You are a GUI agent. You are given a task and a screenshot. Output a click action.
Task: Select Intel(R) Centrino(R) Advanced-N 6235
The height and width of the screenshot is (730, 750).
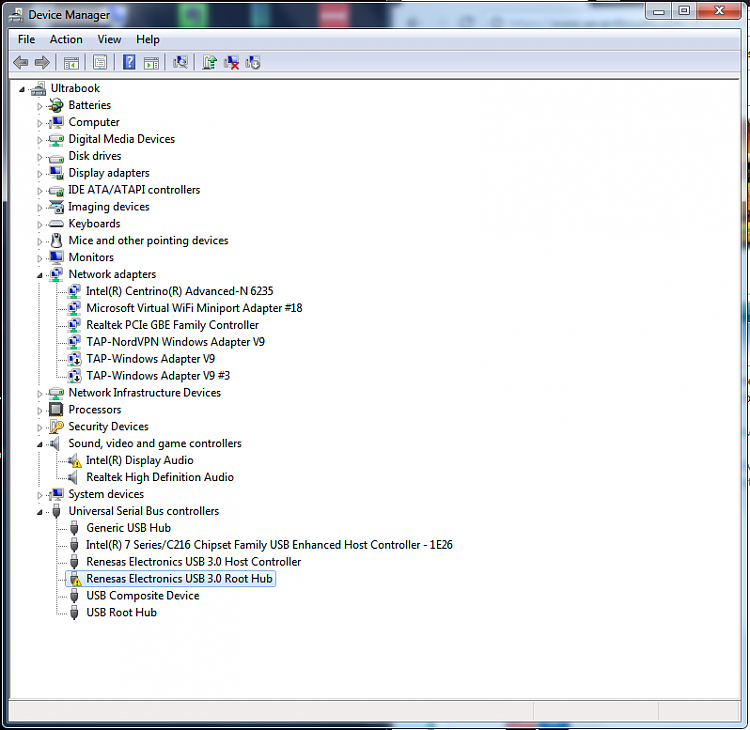pyautogui.click(x=179, y=291)
